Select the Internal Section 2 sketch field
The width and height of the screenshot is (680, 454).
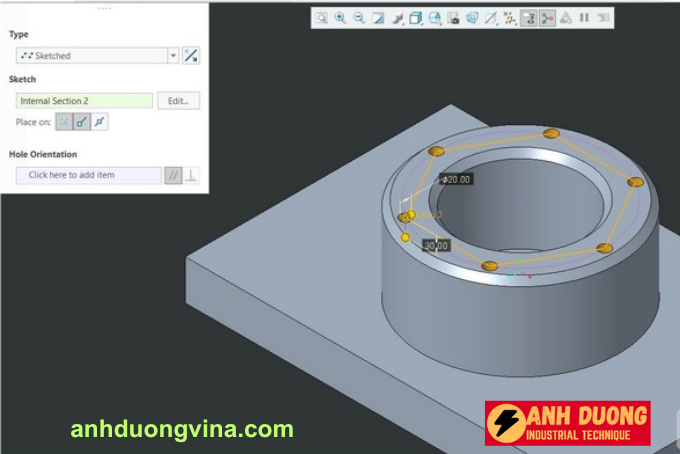point(84,101)
